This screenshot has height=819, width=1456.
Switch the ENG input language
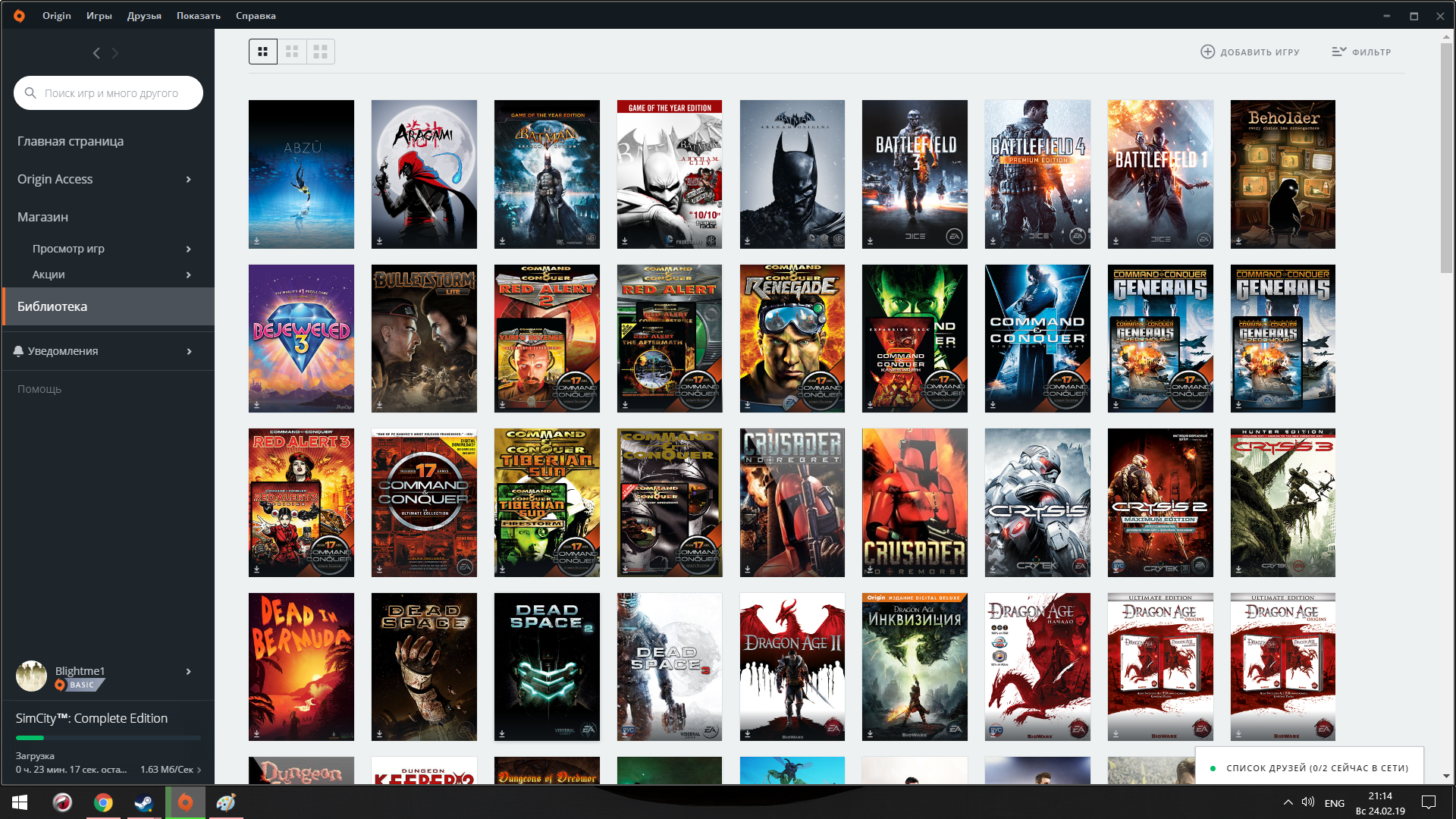click(1335, 803)
